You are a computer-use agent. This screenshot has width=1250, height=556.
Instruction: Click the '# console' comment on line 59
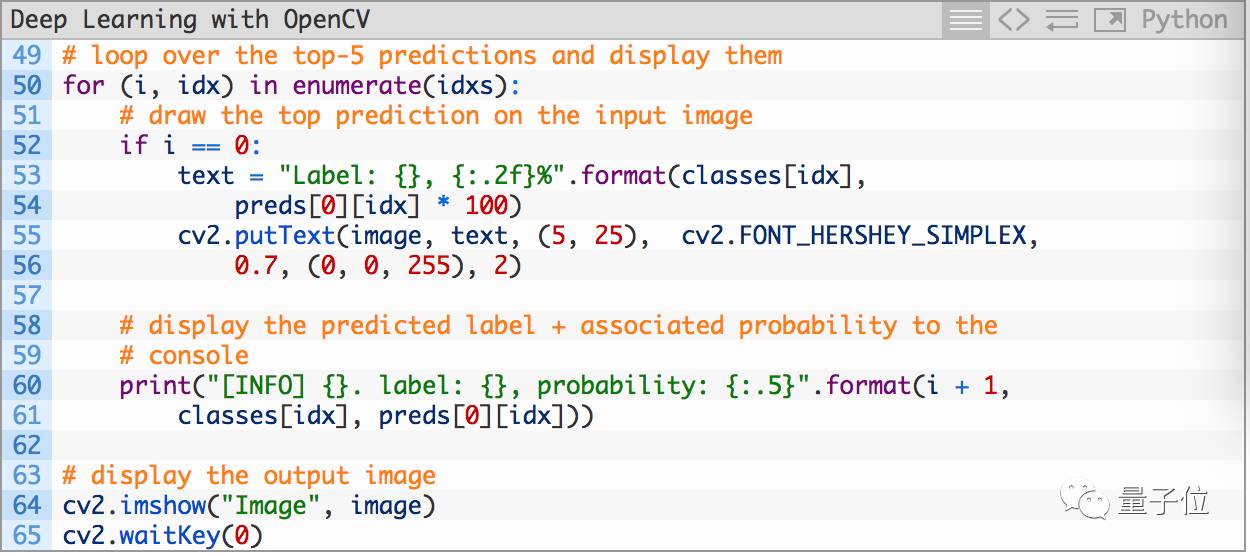184,355
